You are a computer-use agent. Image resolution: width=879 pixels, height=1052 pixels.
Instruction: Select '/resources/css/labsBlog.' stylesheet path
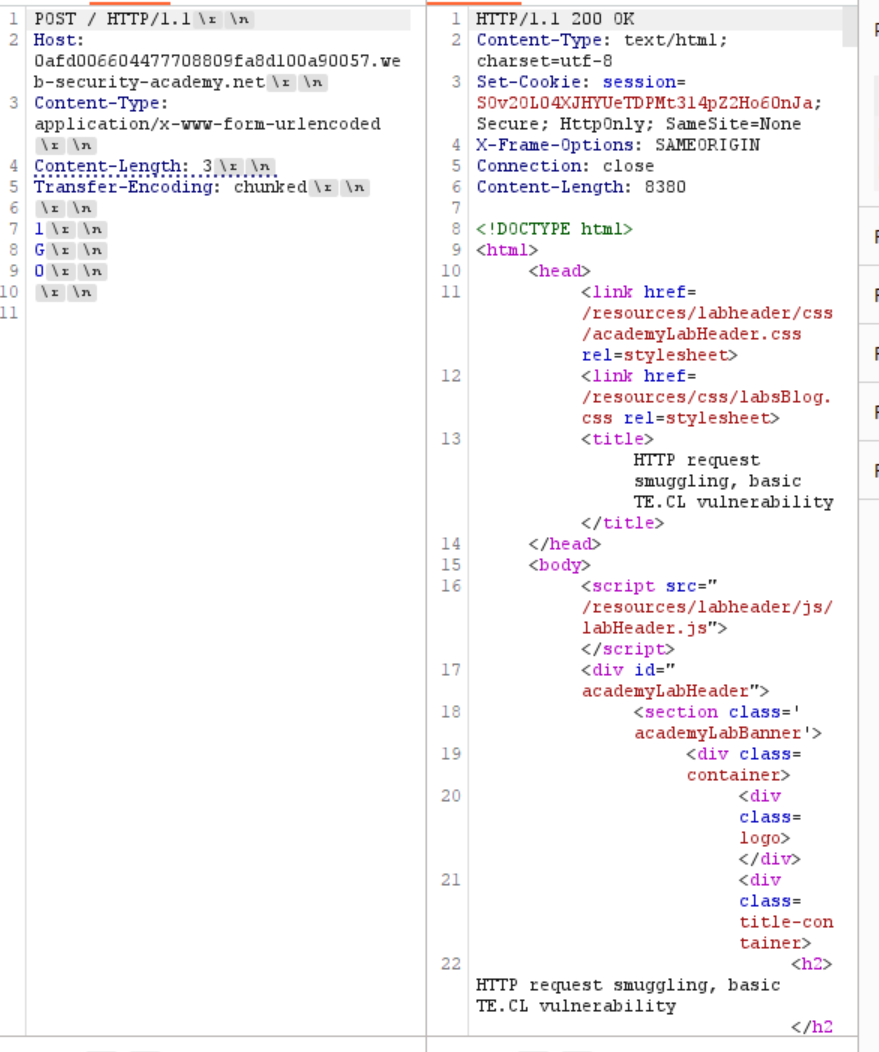pos(707,397)
